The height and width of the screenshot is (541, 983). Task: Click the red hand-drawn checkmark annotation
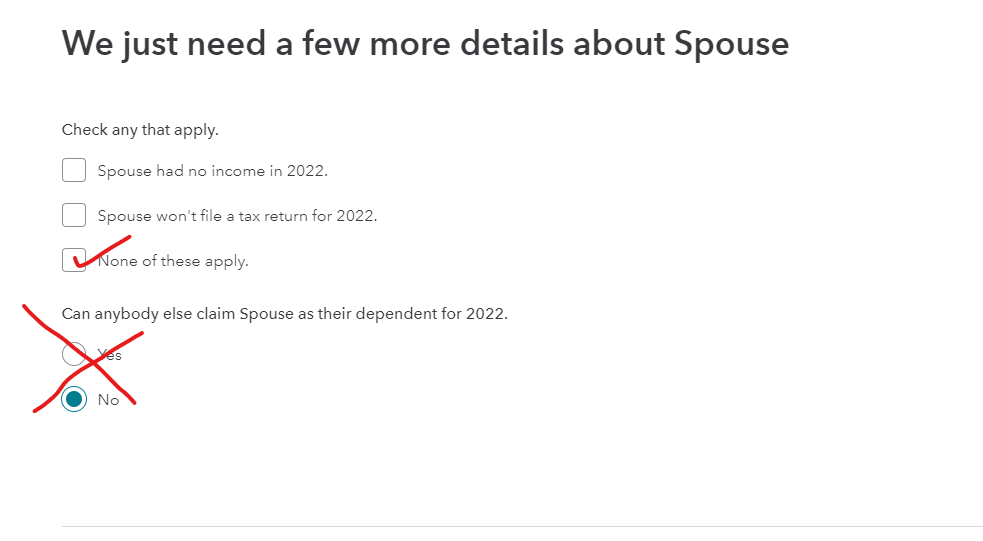(102, 252)
